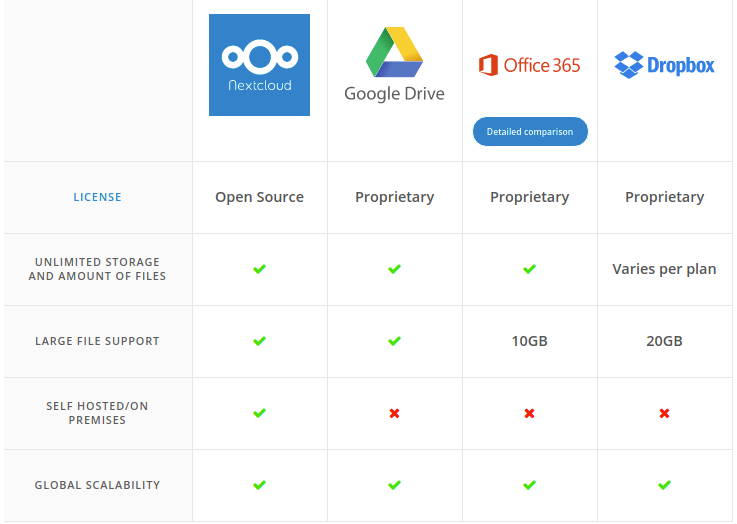Click Google Drive's self hosted red cross

tap(394, 413)
